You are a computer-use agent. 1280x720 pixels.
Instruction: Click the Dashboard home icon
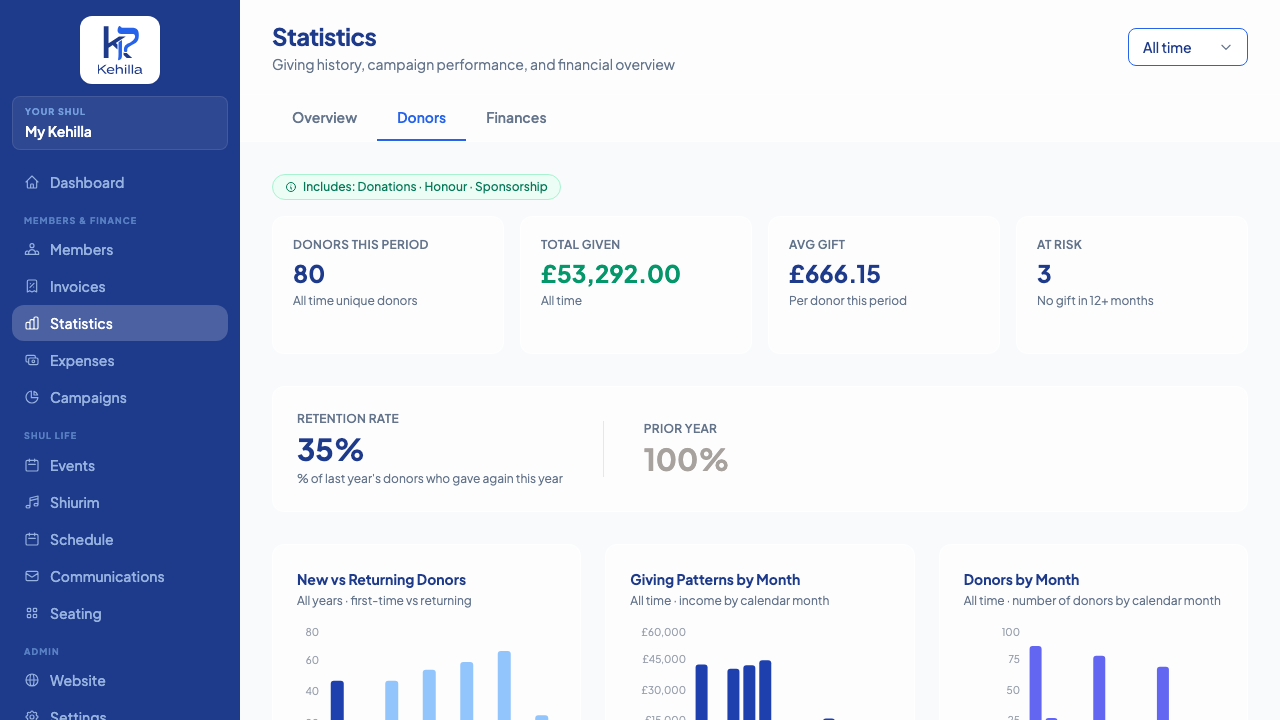click(x=32, y=183)
